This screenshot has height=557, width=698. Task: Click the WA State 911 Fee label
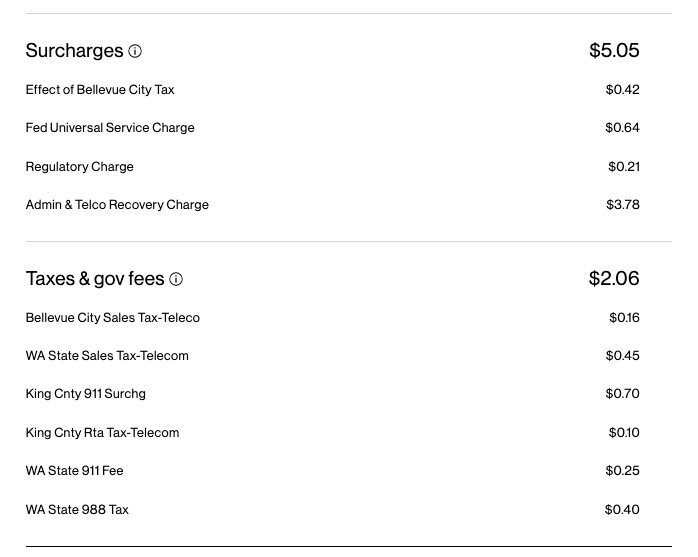pos(74,471)
